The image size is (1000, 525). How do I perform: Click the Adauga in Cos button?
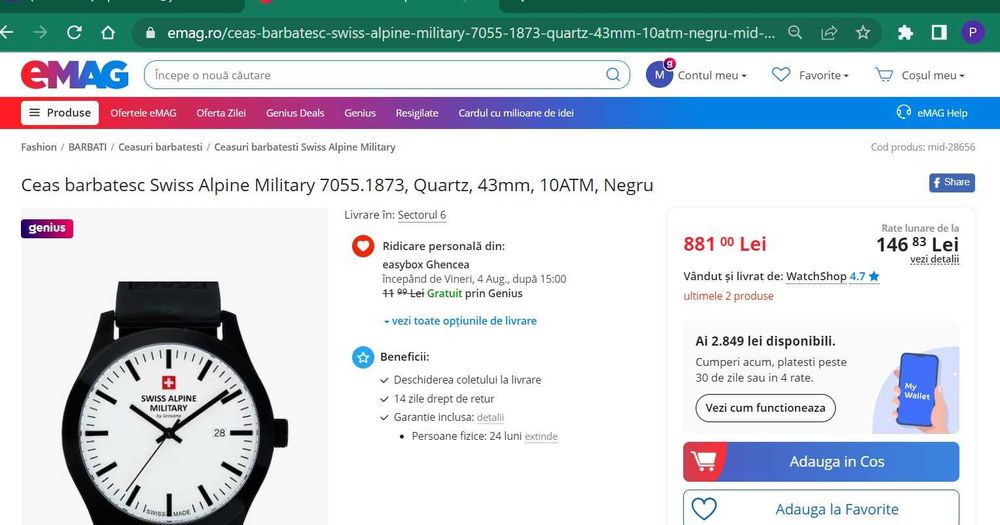coord(821,462)
